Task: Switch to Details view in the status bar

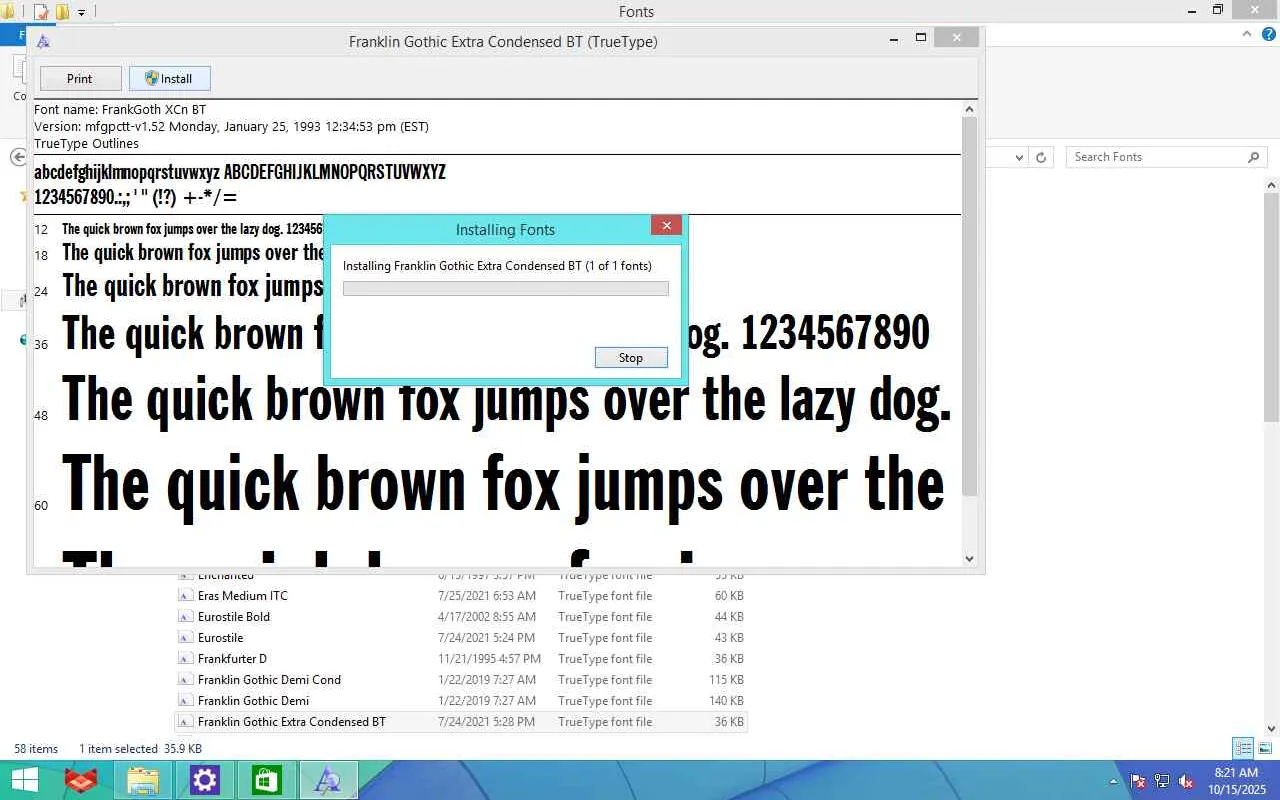Action: pos(1243,748)
